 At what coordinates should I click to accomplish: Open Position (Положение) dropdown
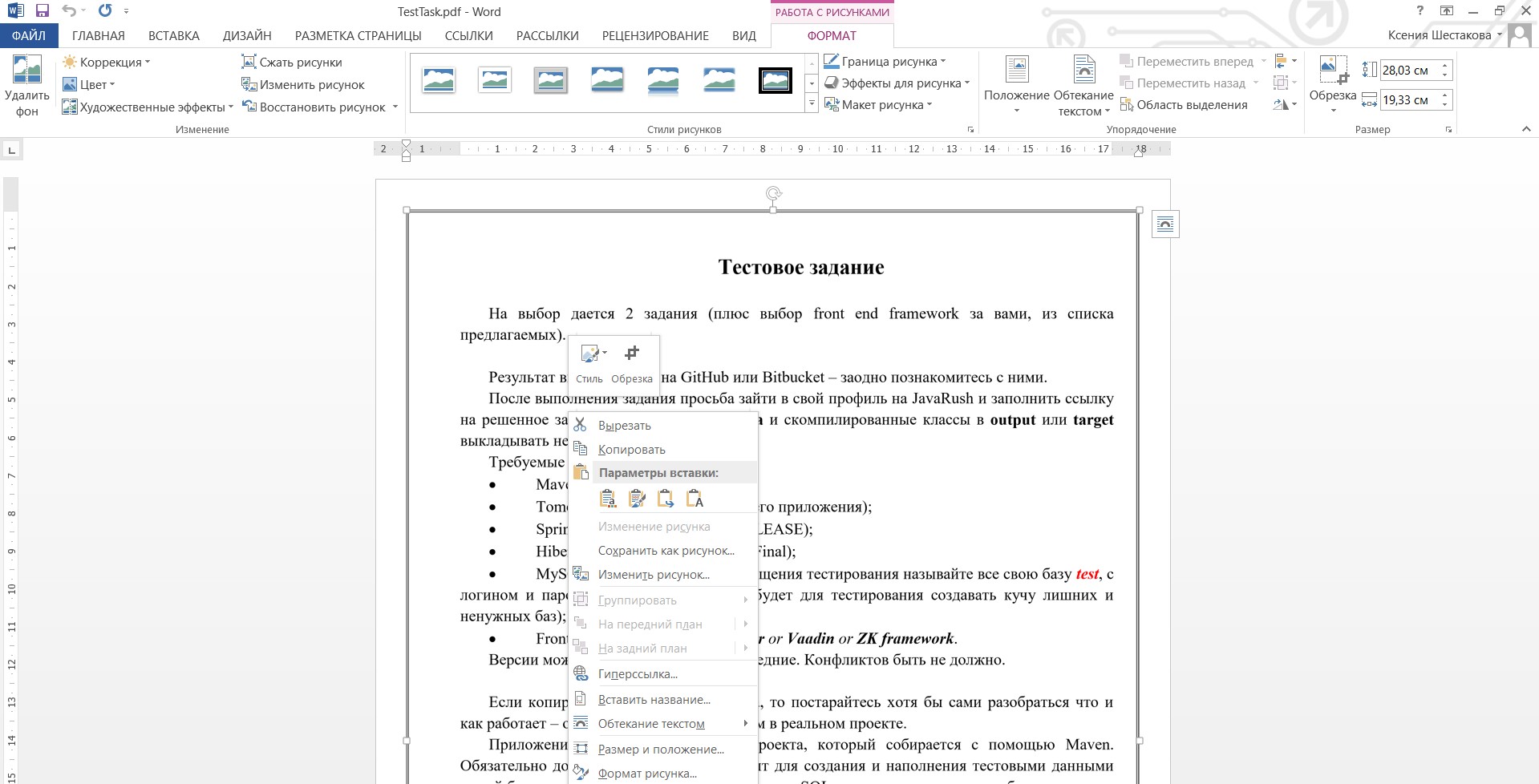click(x=1017, y=84)
